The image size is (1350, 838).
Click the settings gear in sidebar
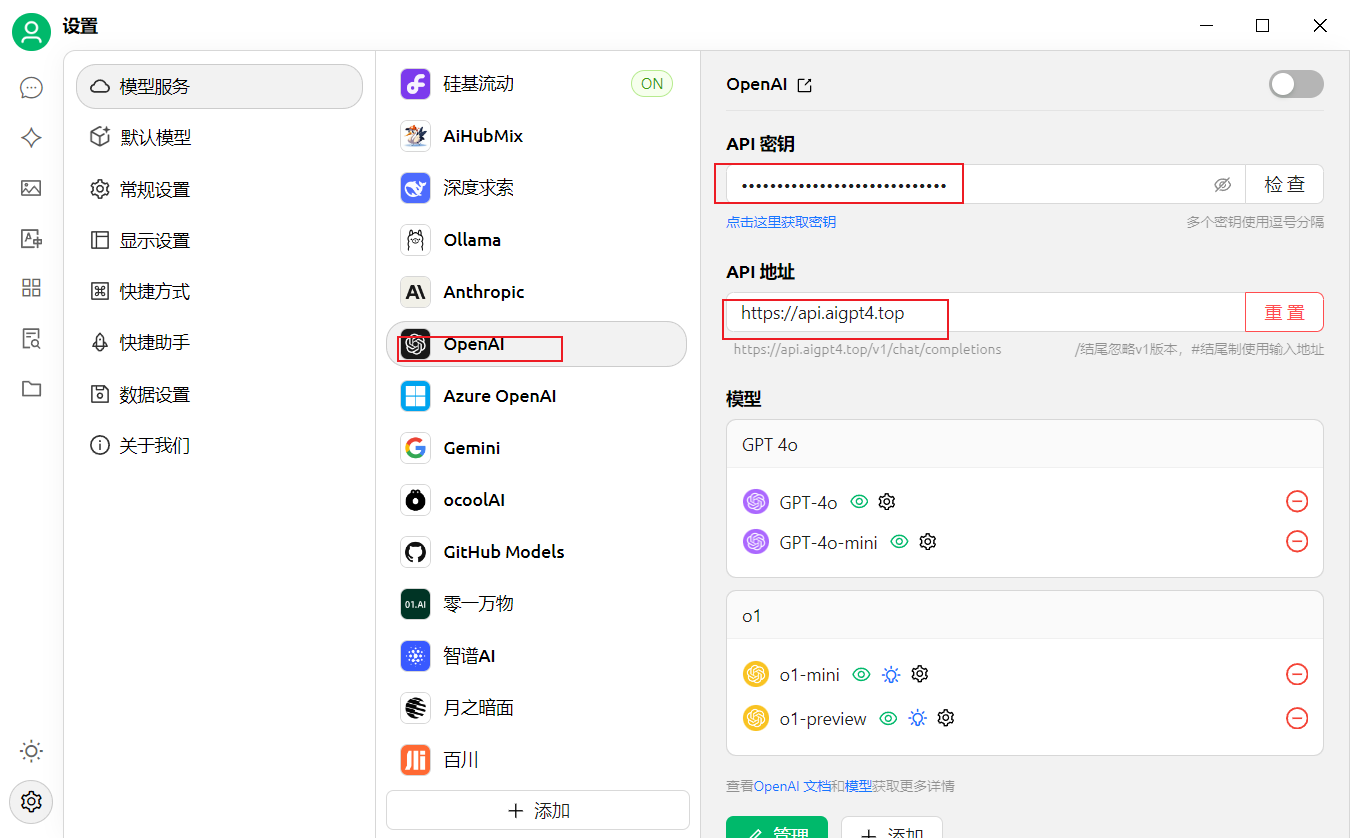(31, 801)
